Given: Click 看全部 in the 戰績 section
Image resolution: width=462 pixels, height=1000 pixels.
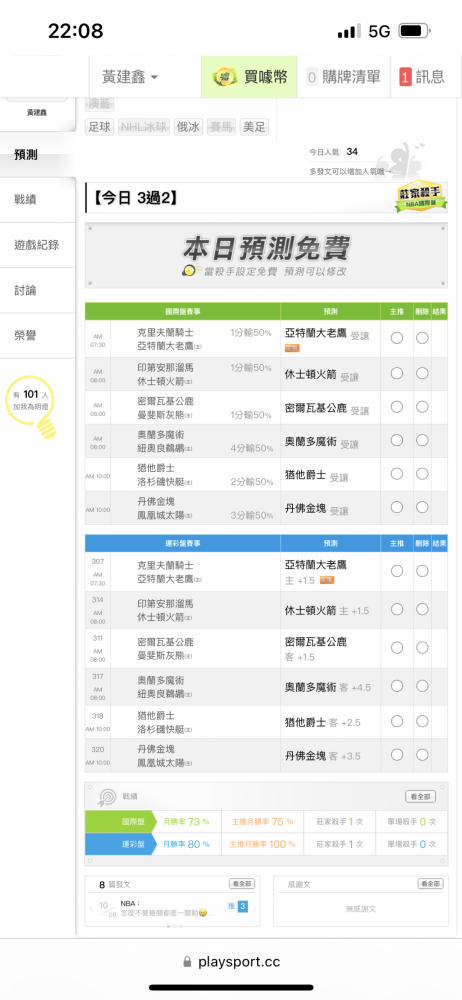Looking at the screenshot, I should coord(421,797).
